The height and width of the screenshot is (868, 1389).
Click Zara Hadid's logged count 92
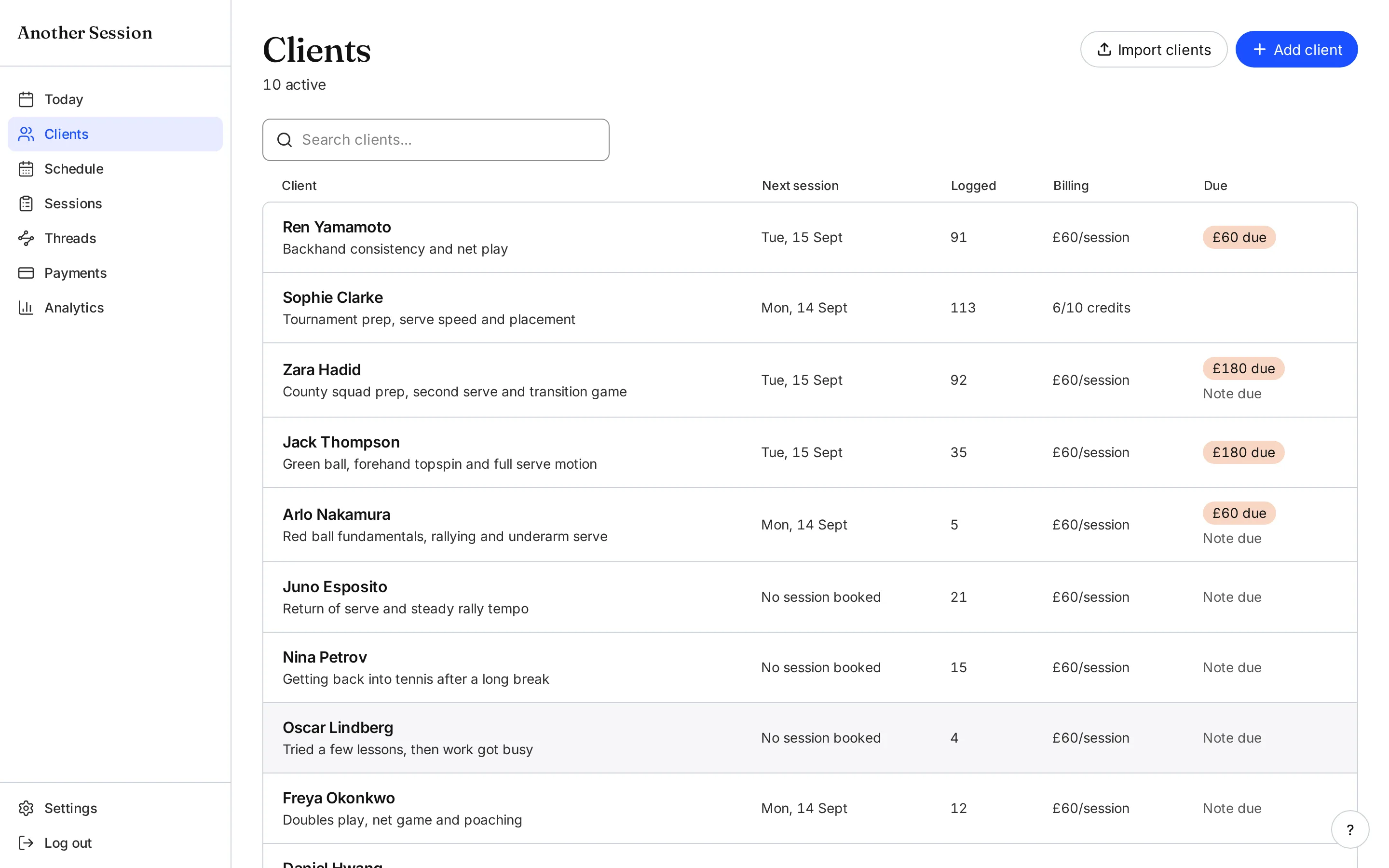coord(958,380)
